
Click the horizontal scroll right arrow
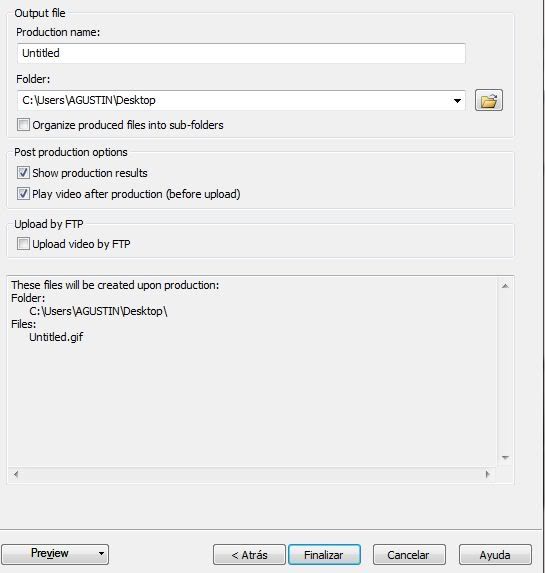[x=487, y=474]
